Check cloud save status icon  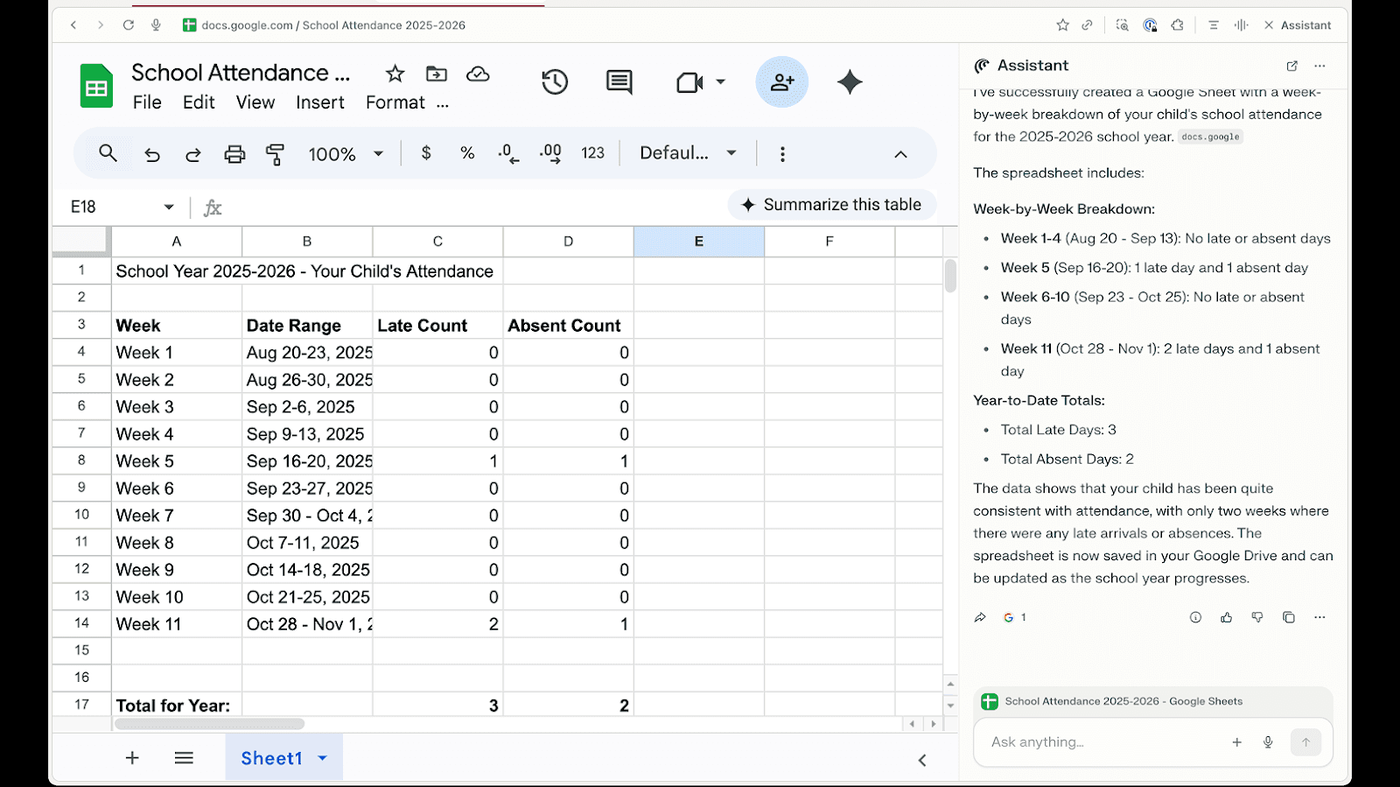tap(478, 73)
